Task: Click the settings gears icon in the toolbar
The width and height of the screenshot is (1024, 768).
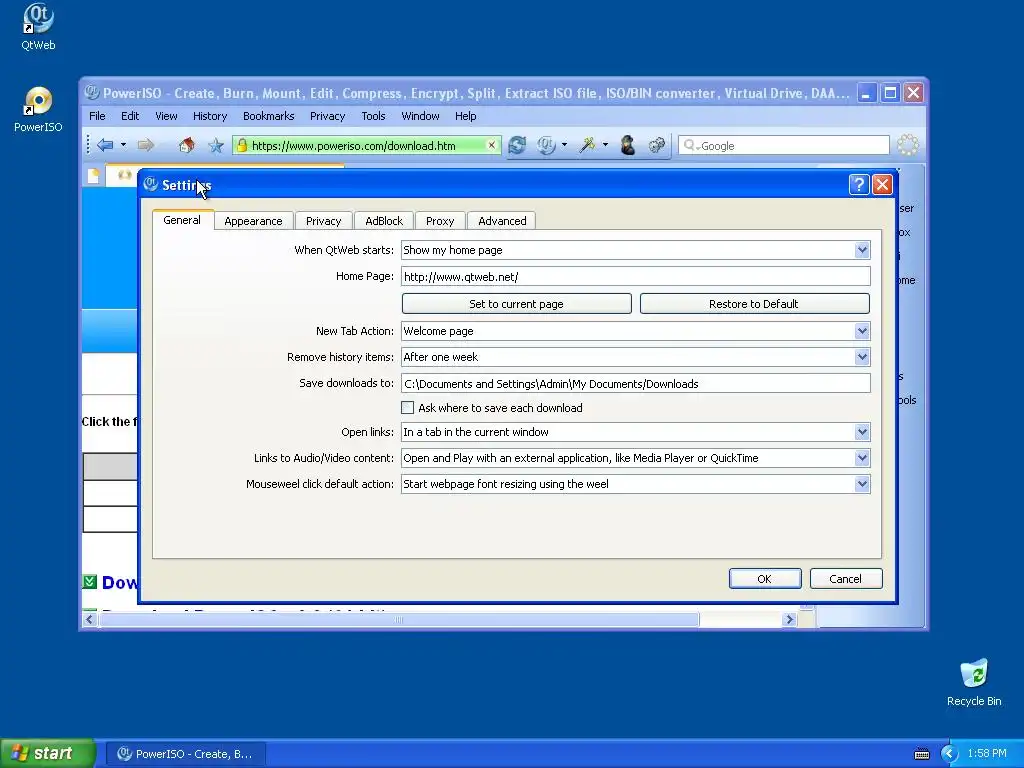Action: pos(657,145)
